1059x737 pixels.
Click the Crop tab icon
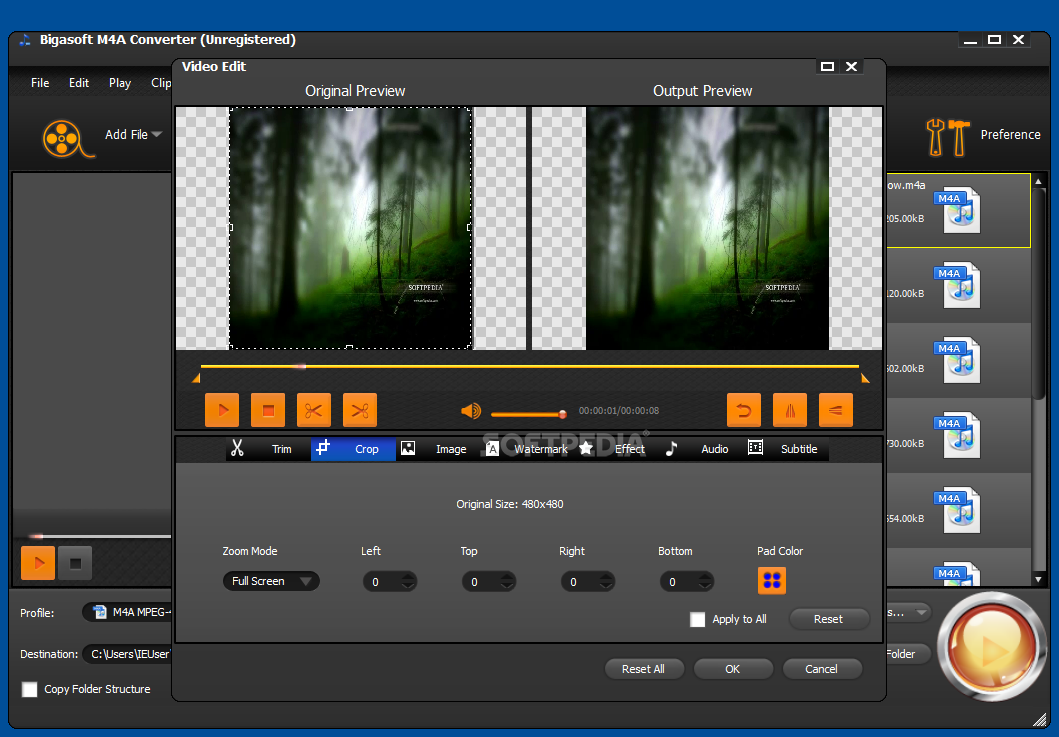coord(323,447)
